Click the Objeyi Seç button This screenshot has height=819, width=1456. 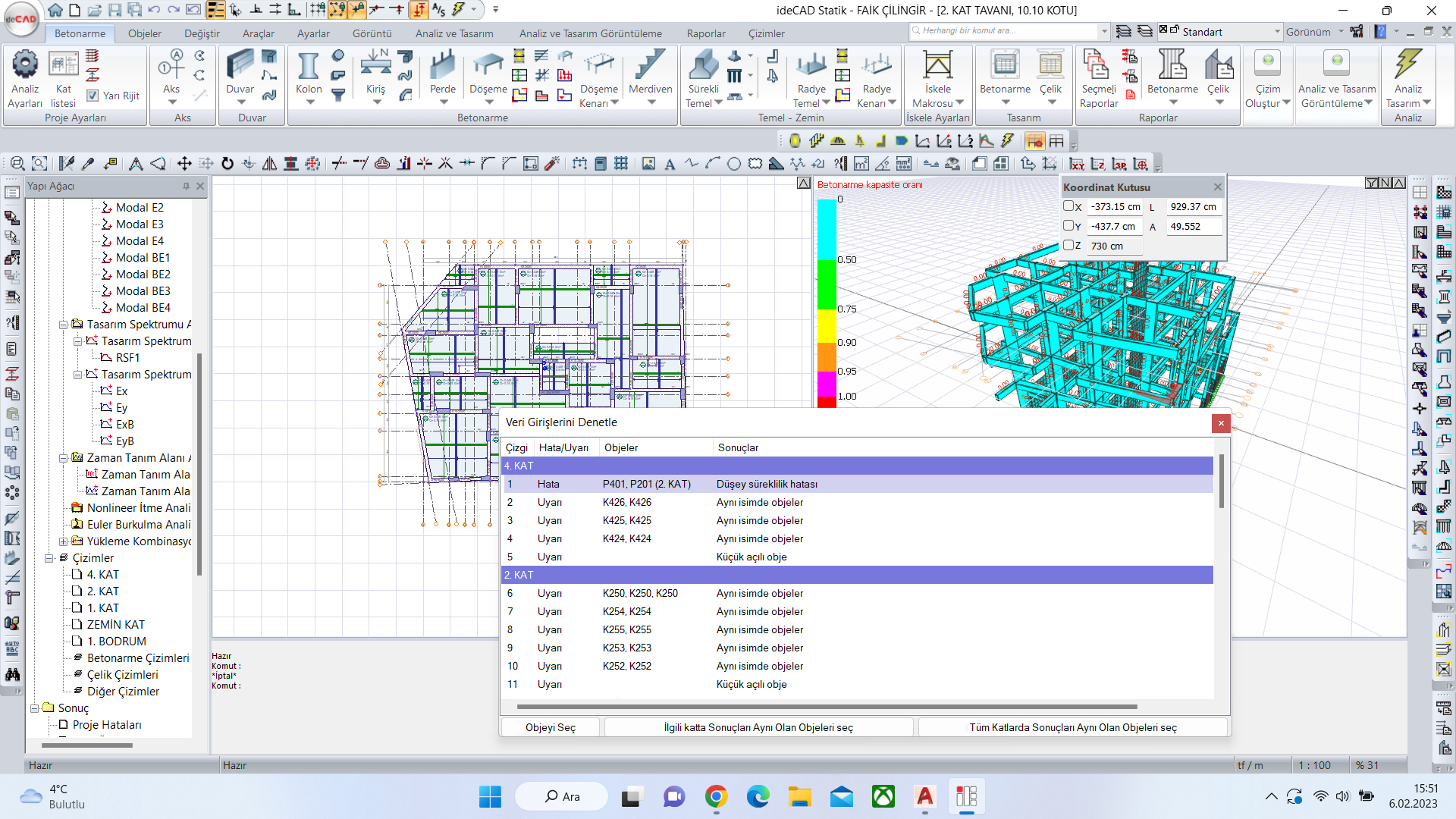click(x=551, y=727)
